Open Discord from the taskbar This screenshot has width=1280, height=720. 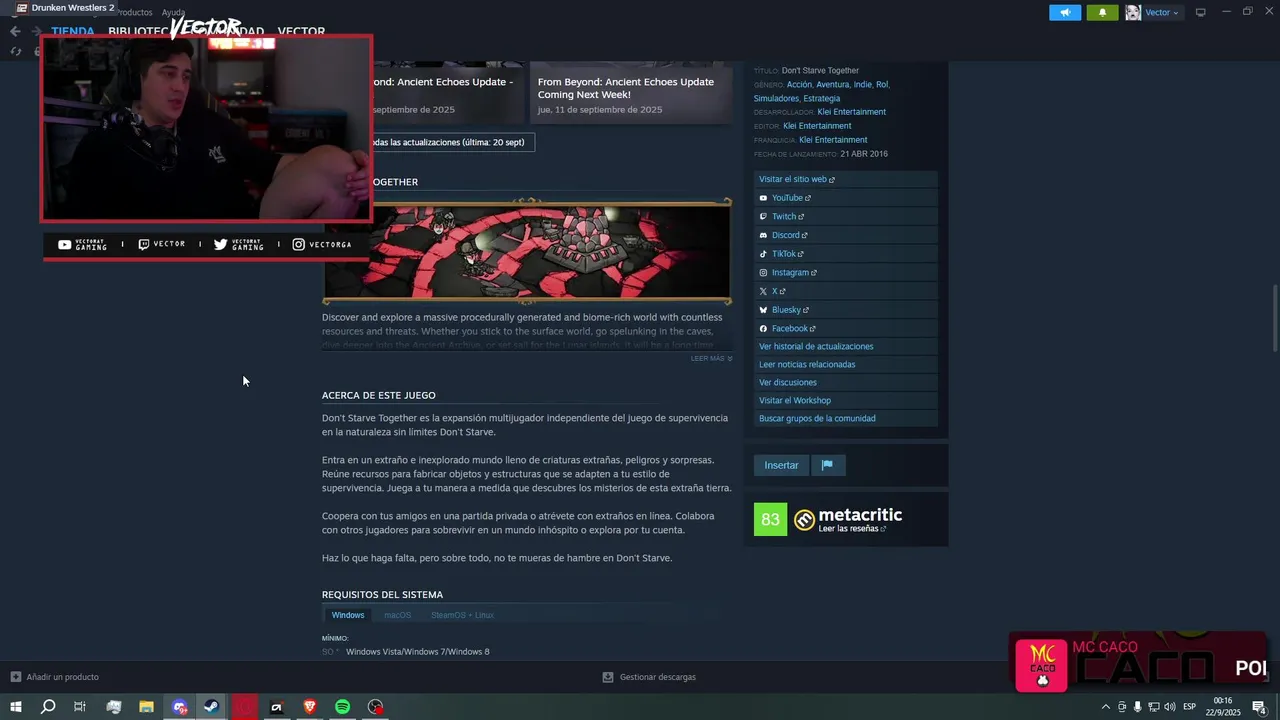179,707
